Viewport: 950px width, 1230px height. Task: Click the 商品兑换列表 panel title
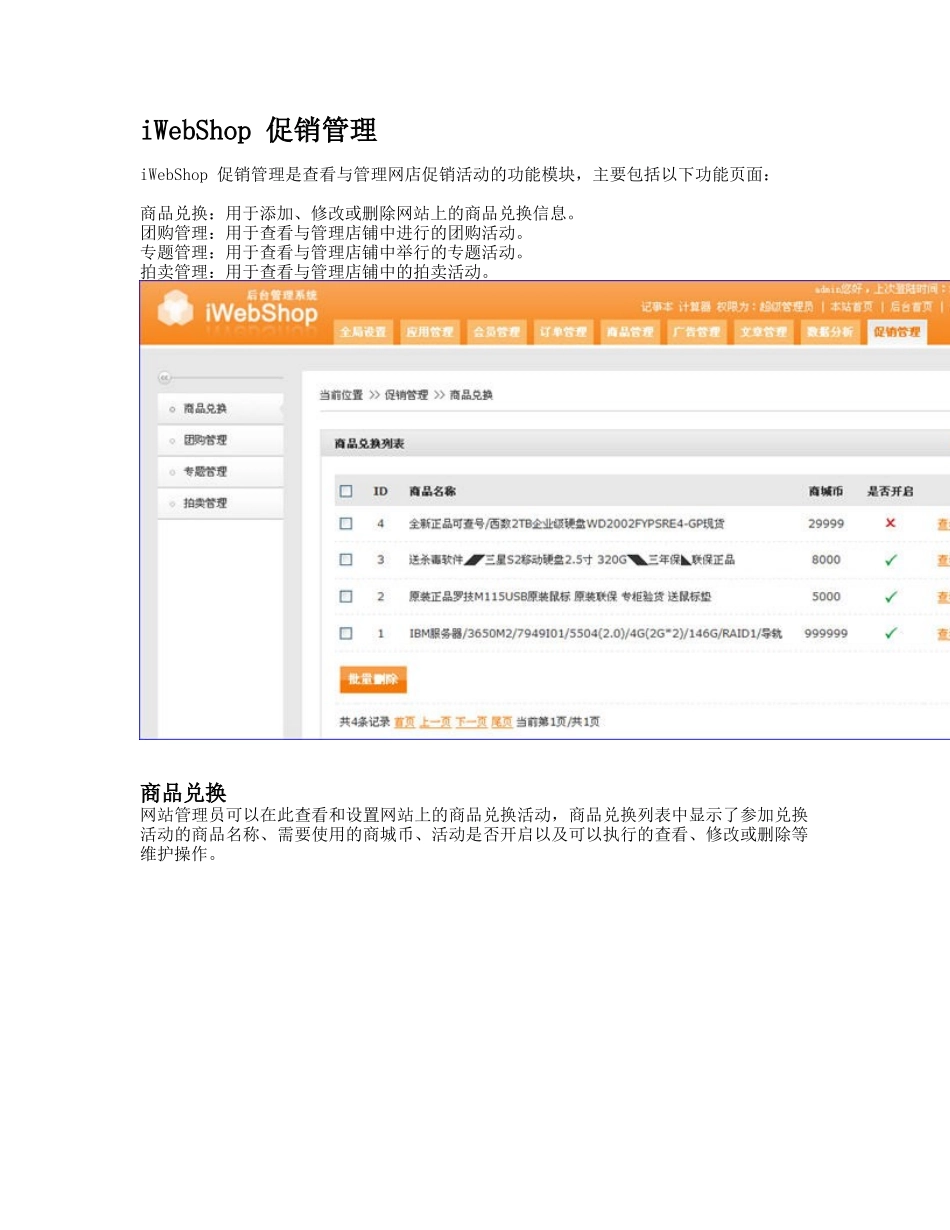tap(369, 443)
